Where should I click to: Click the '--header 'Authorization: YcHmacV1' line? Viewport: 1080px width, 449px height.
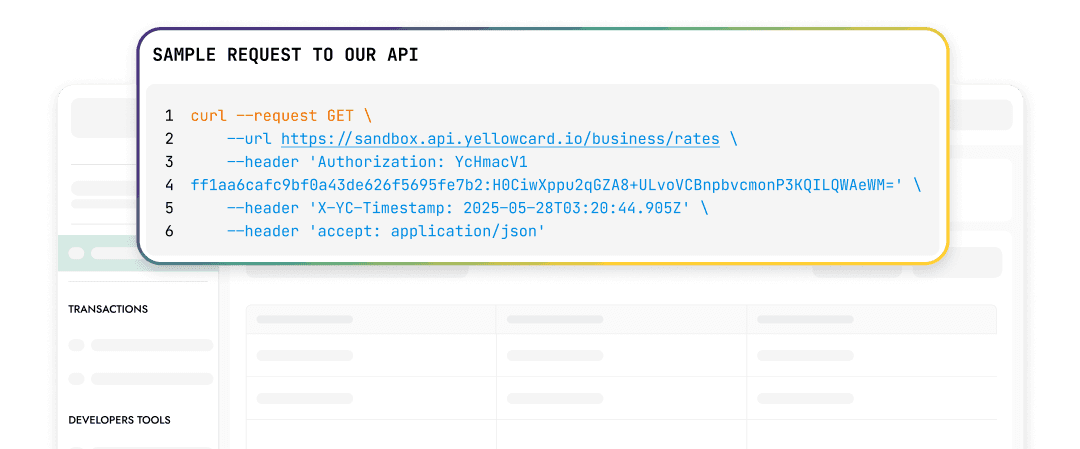pos(377,162)
